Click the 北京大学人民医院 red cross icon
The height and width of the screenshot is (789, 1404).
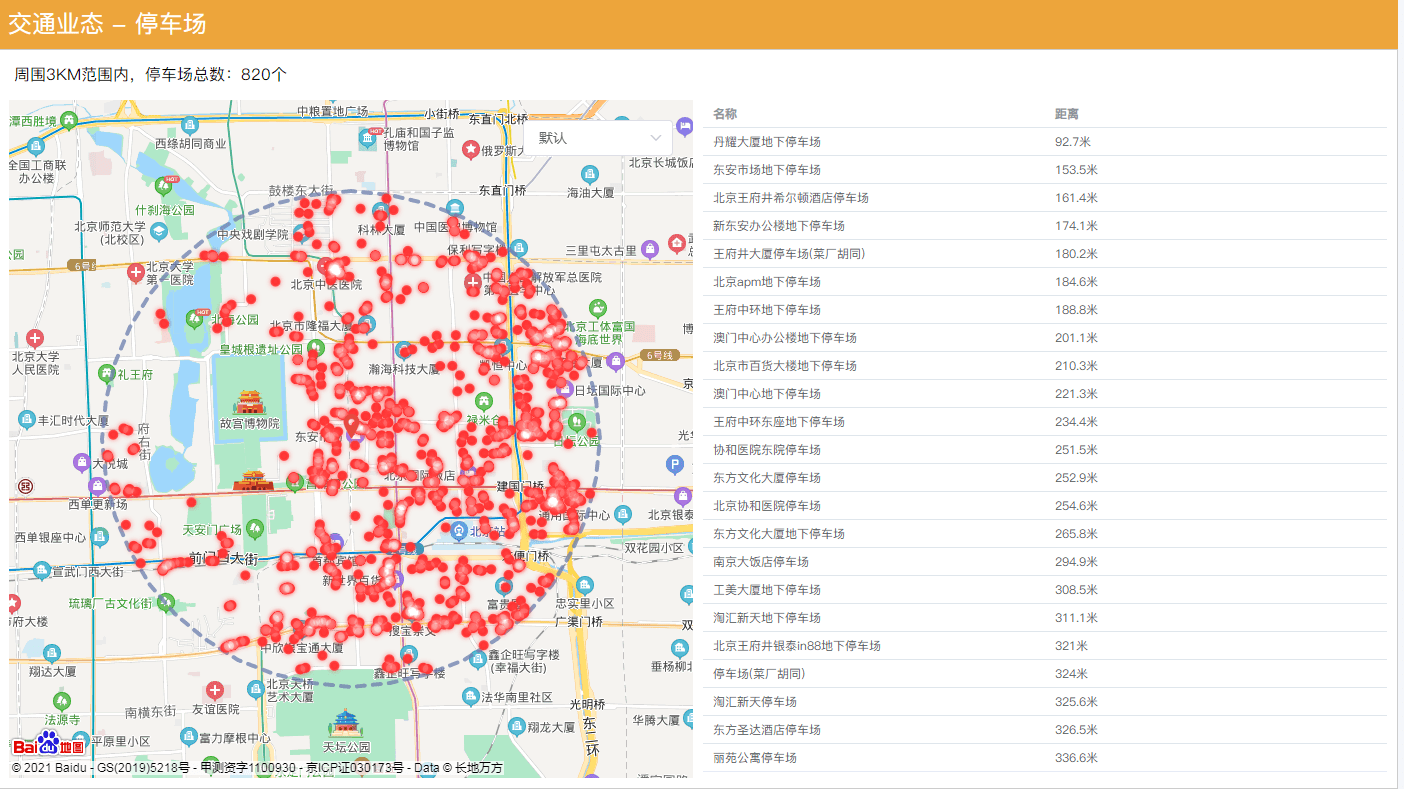tap(36, 338)
